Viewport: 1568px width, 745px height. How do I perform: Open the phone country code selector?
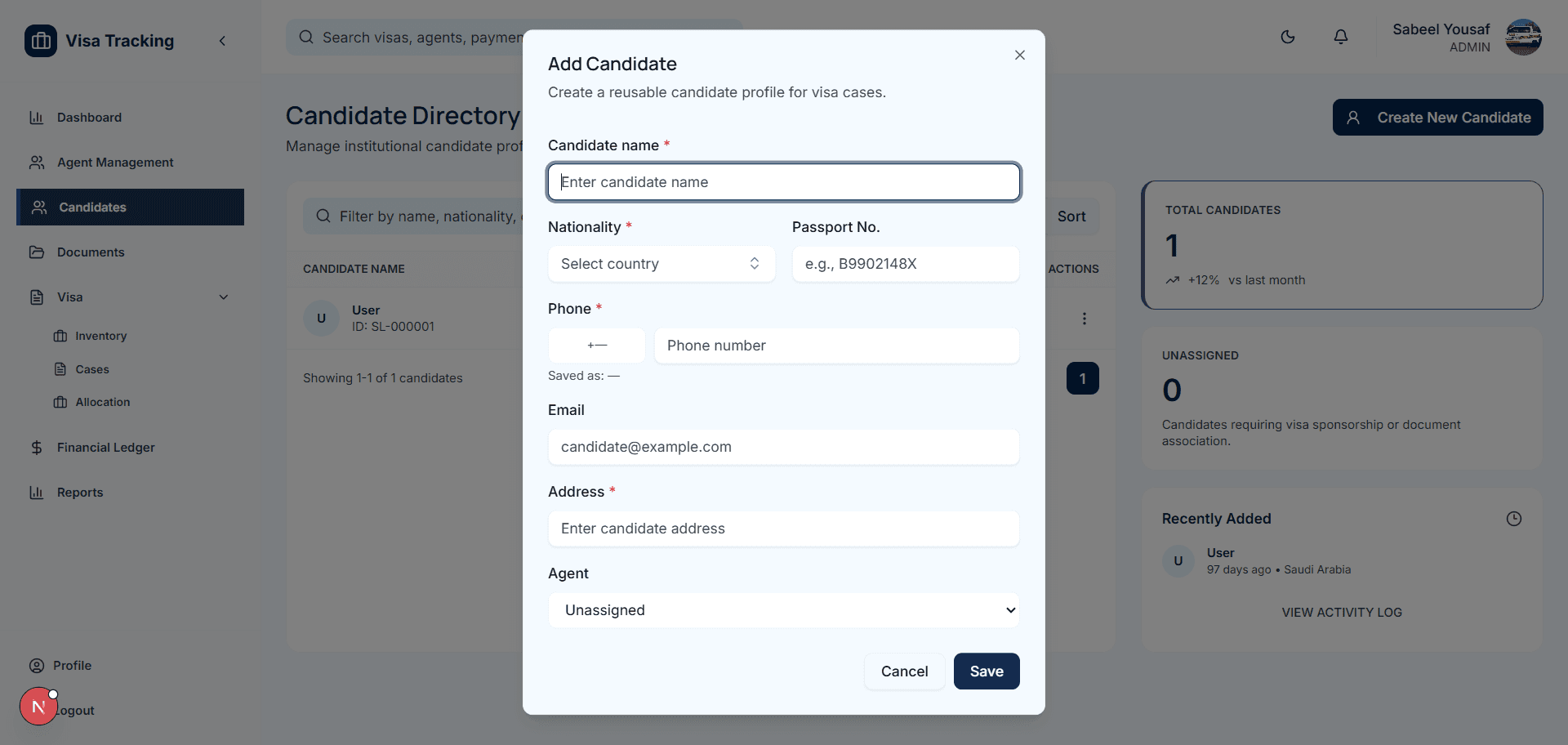(597, 346)
